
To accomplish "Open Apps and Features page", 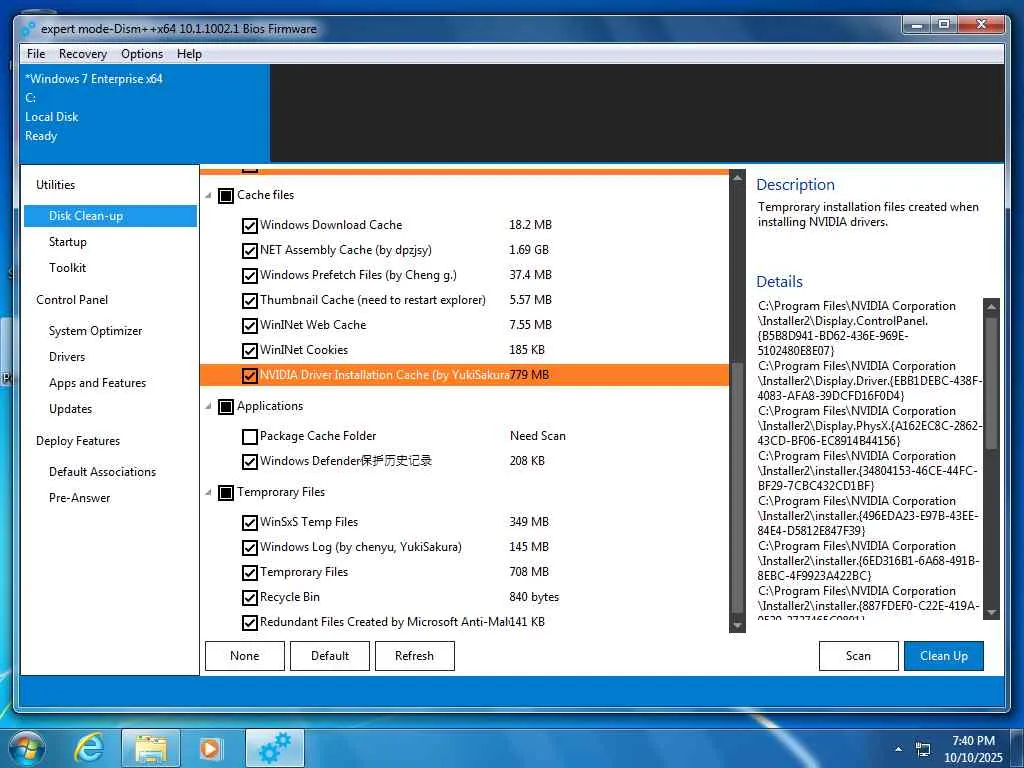I will coord(97,383).
